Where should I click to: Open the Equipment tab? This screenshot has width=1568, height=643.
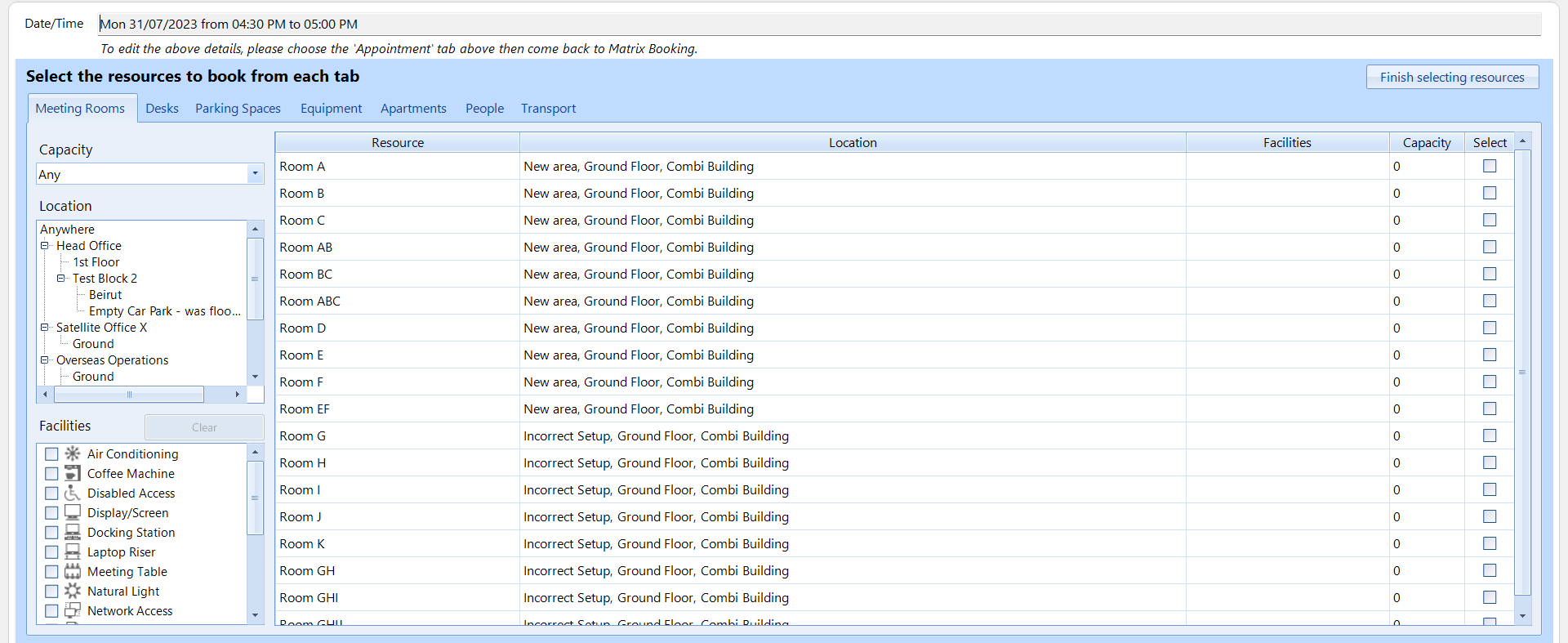(331, 109)
